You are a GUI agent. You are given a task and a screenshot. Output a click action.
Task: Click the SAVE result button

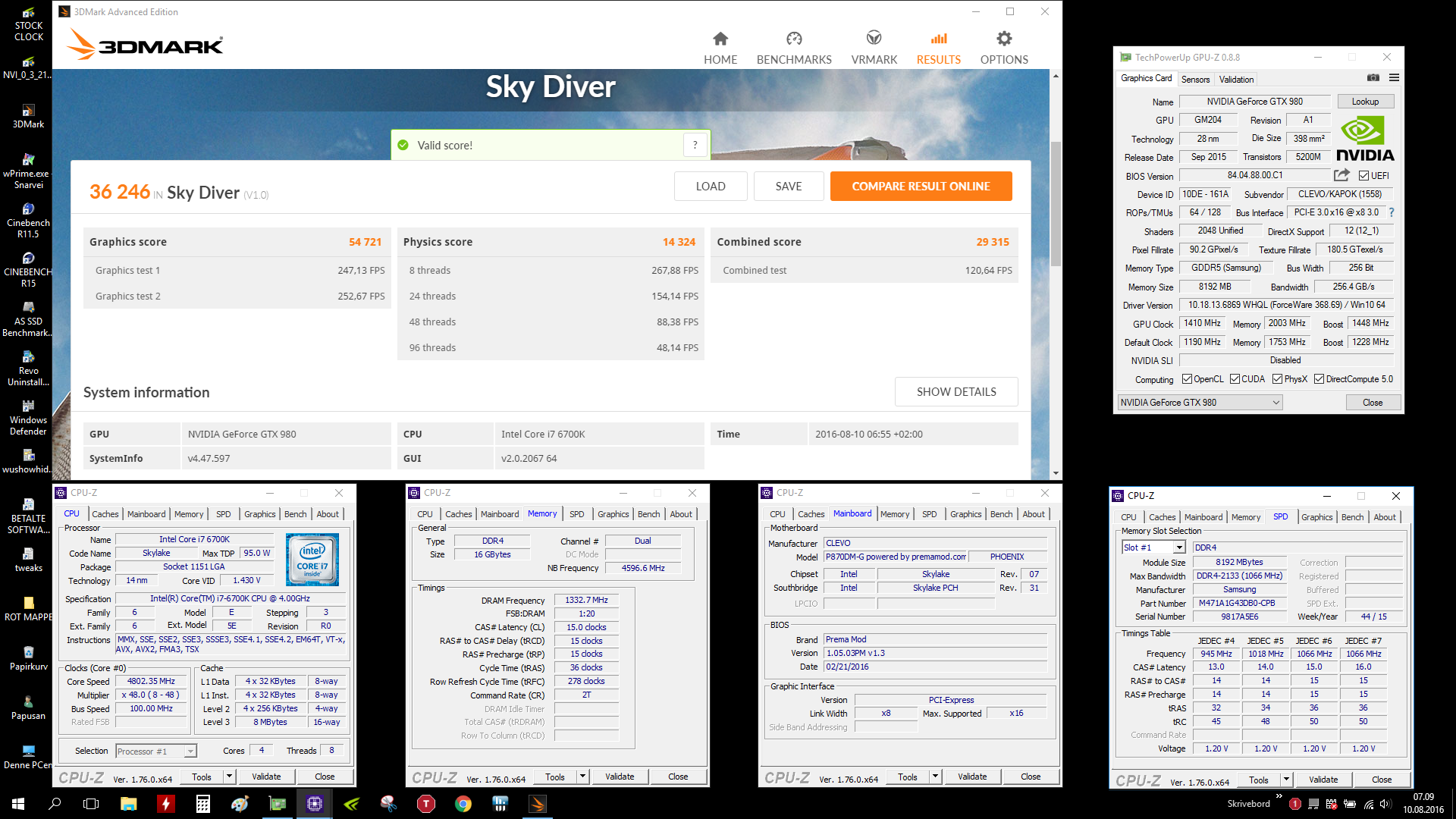point(789,186)
